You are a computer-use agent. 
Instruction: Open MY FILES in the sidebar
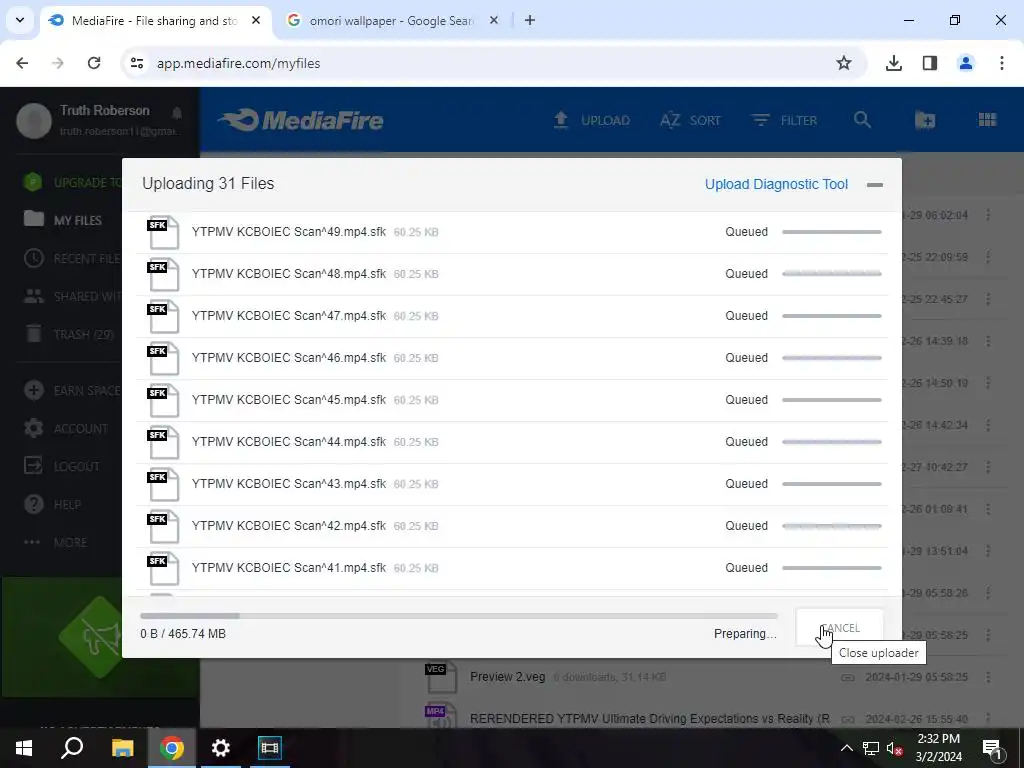(63, 220)
